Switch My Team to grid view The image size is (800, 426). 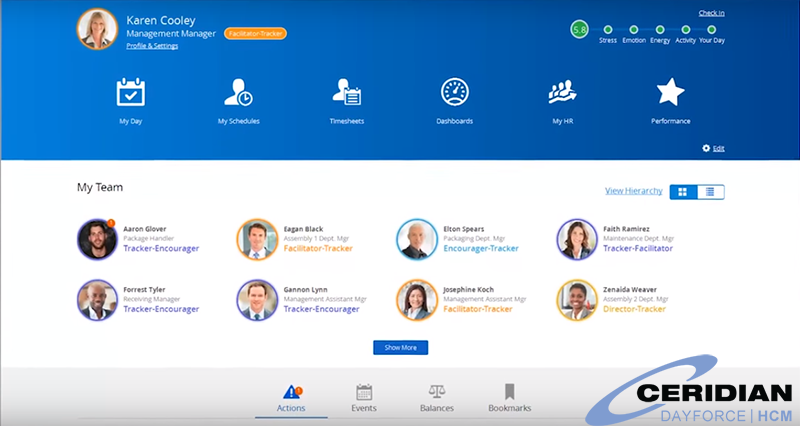(683, 191)
